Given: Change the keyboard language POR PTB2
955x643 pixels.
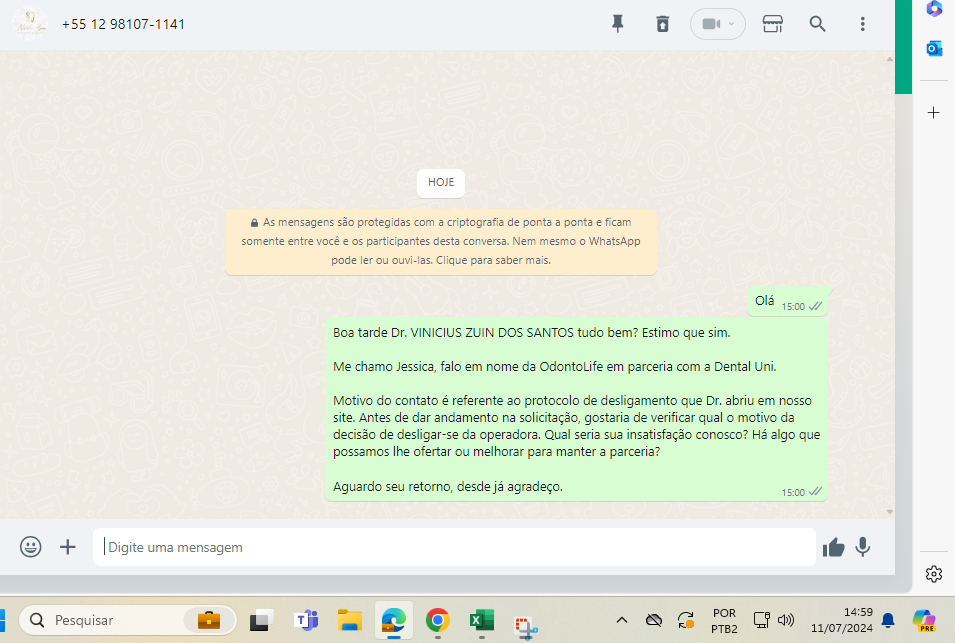Looking at the screenshot, I should coord(724,620).
